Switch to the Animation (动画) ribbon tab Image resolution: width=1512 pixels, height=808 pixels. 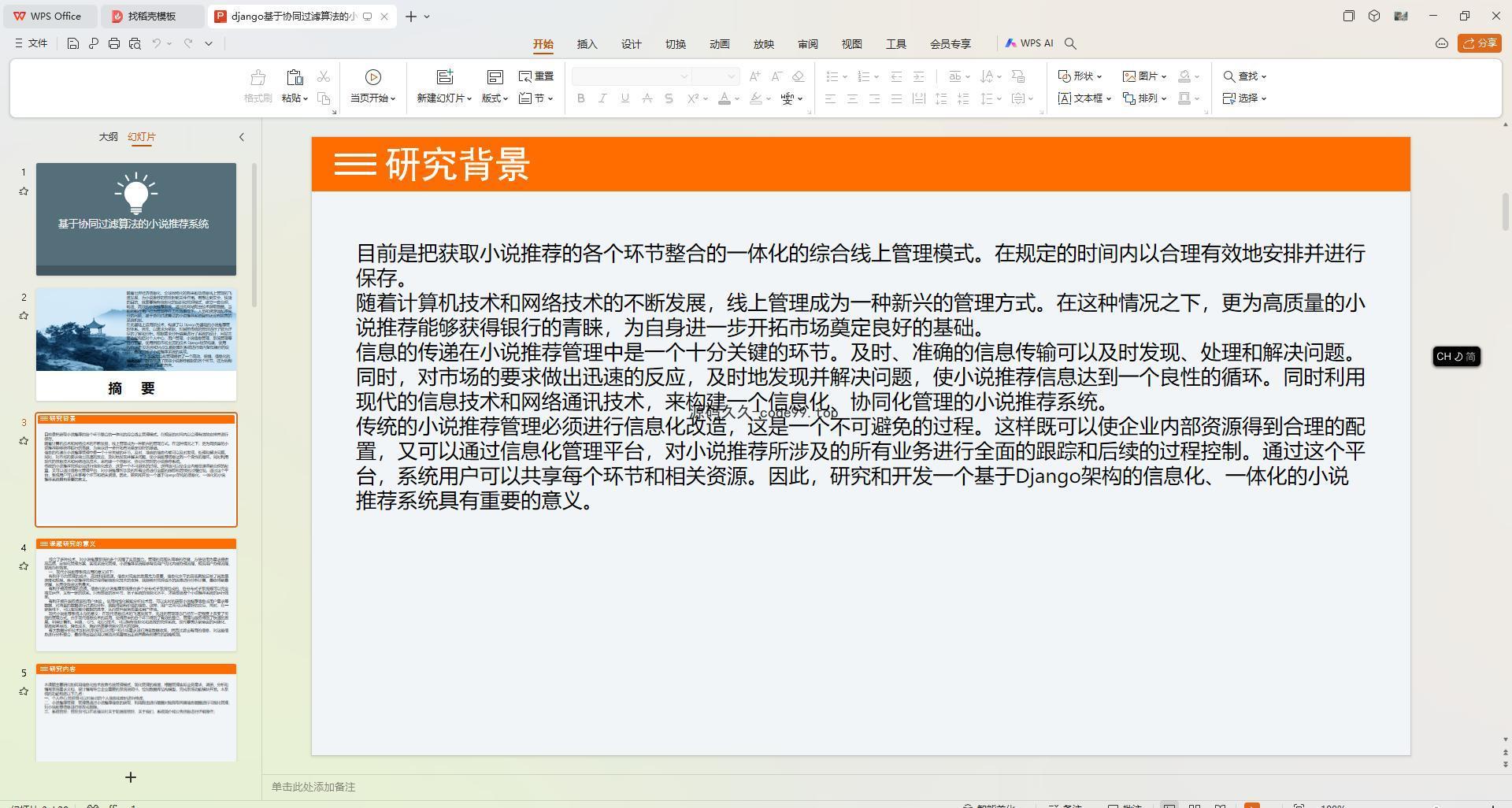click(720, 44)
